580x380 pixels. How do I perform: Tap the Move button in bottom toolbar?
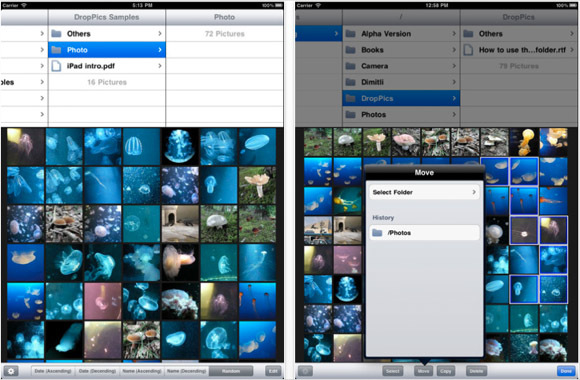(424, 371)
